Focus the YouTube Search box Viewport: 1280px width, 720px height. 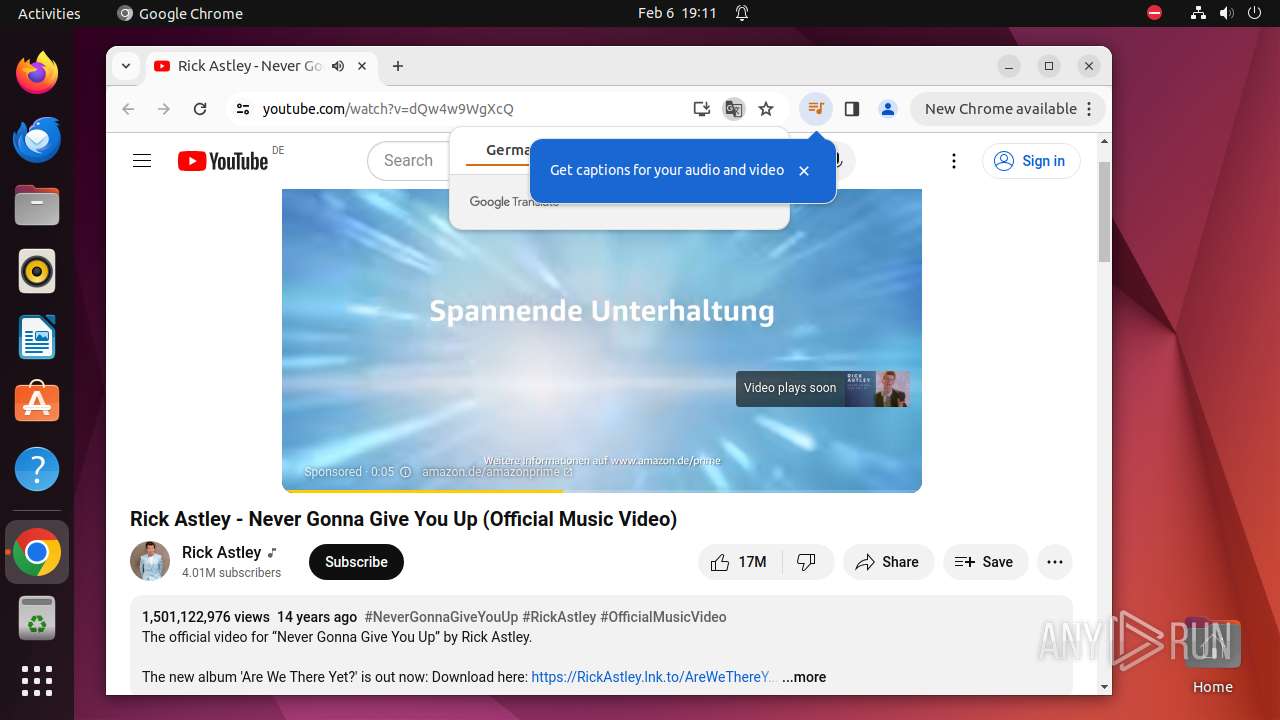[x=409, y=161]
